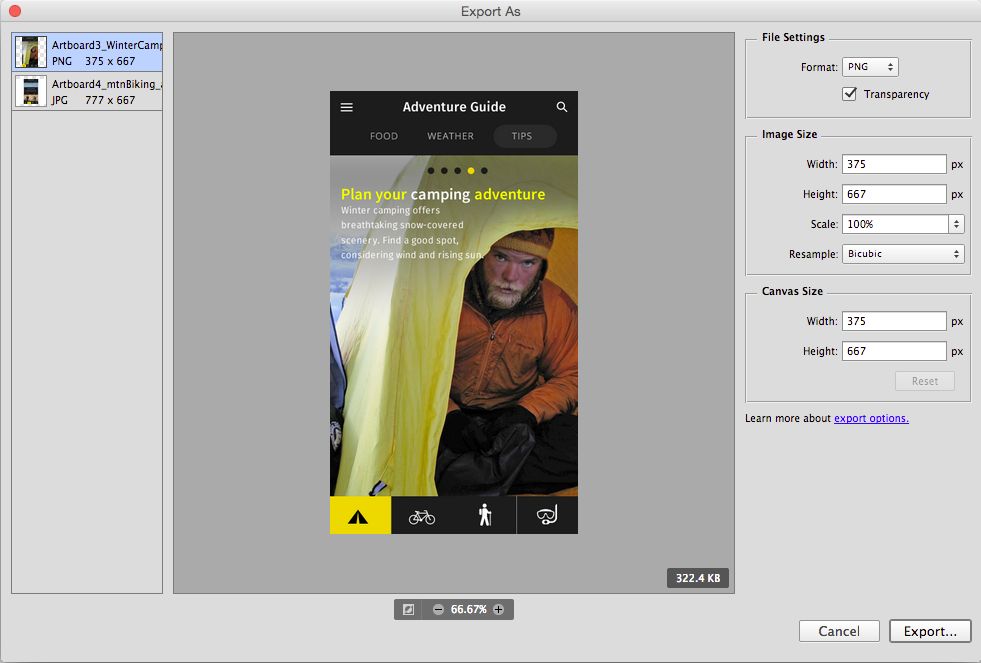Click the bicycle icon in the preview footer
Screen dimensions: 981x663
point(422,515)
